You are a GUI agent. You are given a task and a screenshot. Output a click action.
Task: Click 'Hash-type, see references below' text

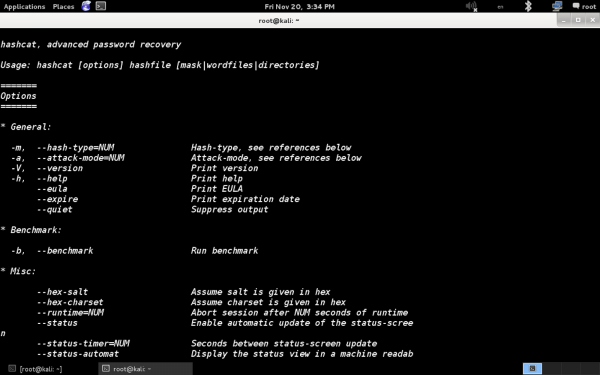[x=271, y=148]
